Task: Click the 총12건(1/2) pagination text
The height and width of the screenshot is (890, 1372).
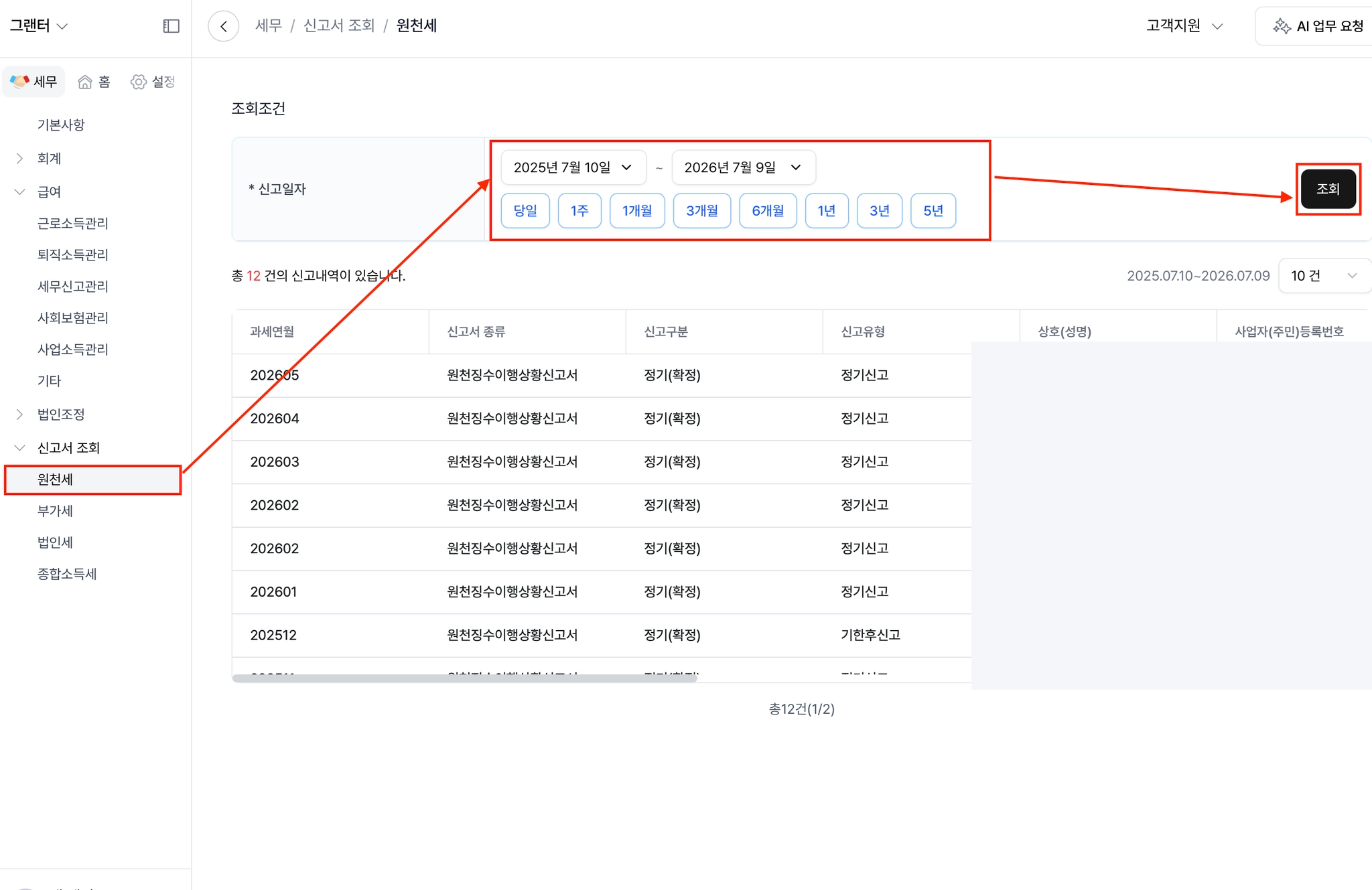Action: (x=801, y=709)
